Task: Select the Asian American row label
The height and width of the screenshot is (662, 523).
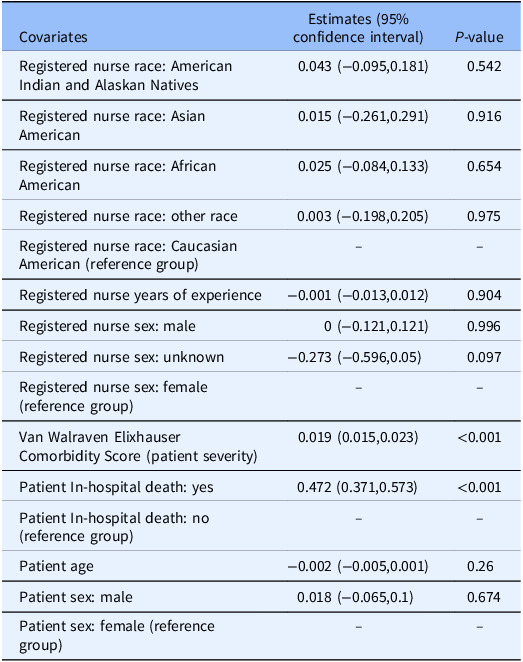Action: coord(112,125)
